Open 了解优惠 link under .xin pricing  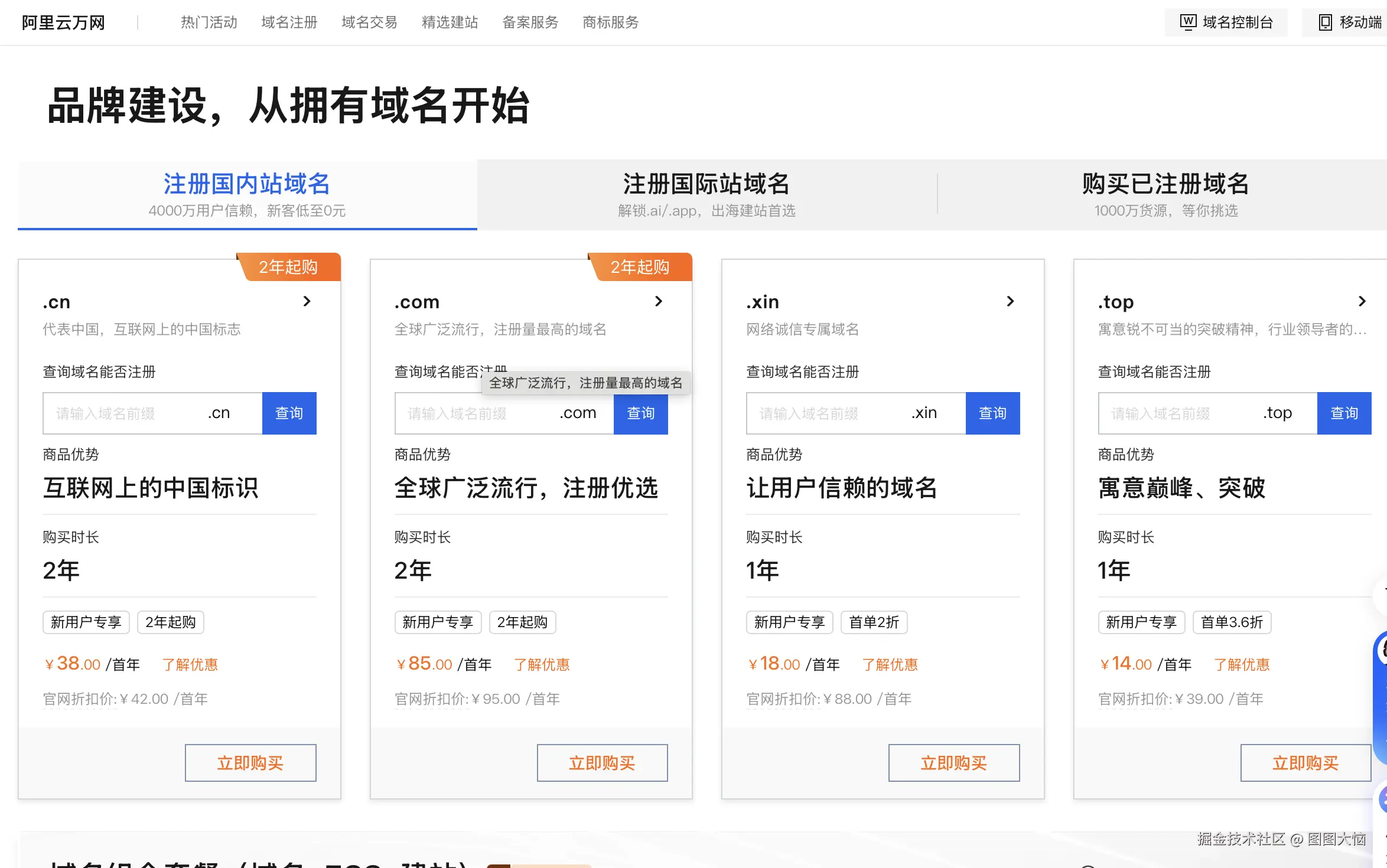point(889,664)
